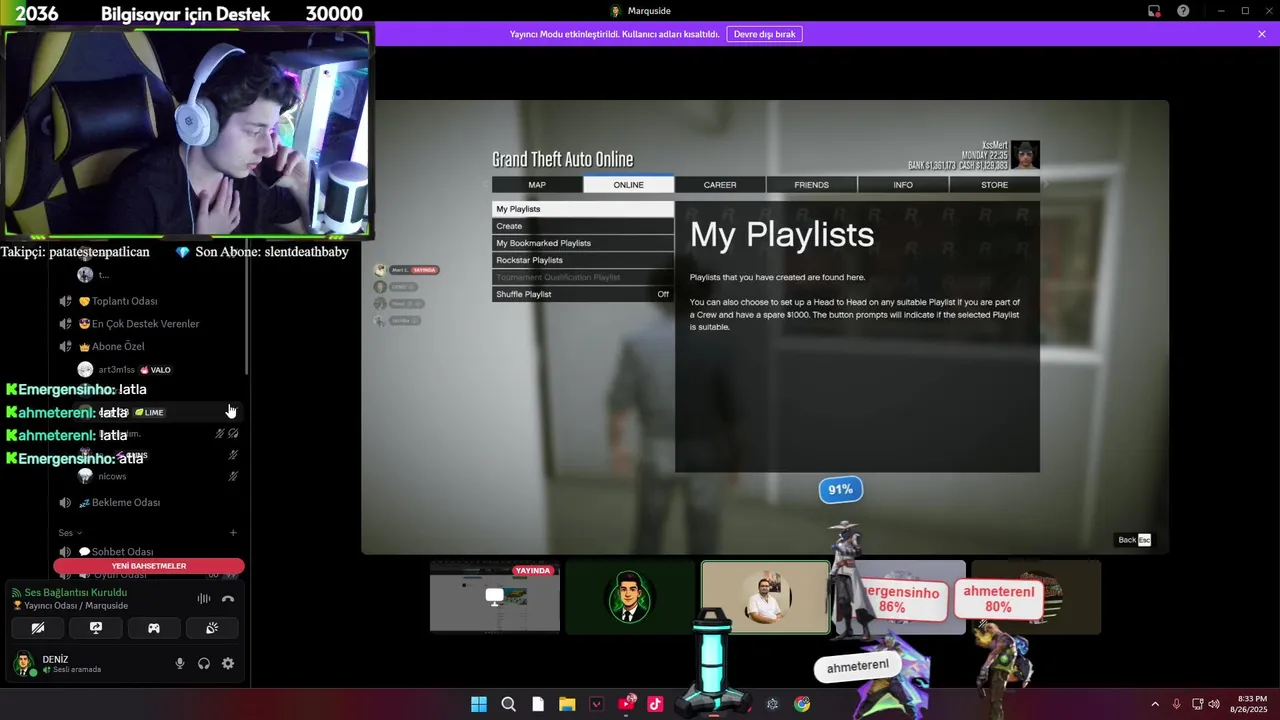Select the YAYINDA stream thumbnail tile
The image size is (1280, 720).
pos(495,597)
